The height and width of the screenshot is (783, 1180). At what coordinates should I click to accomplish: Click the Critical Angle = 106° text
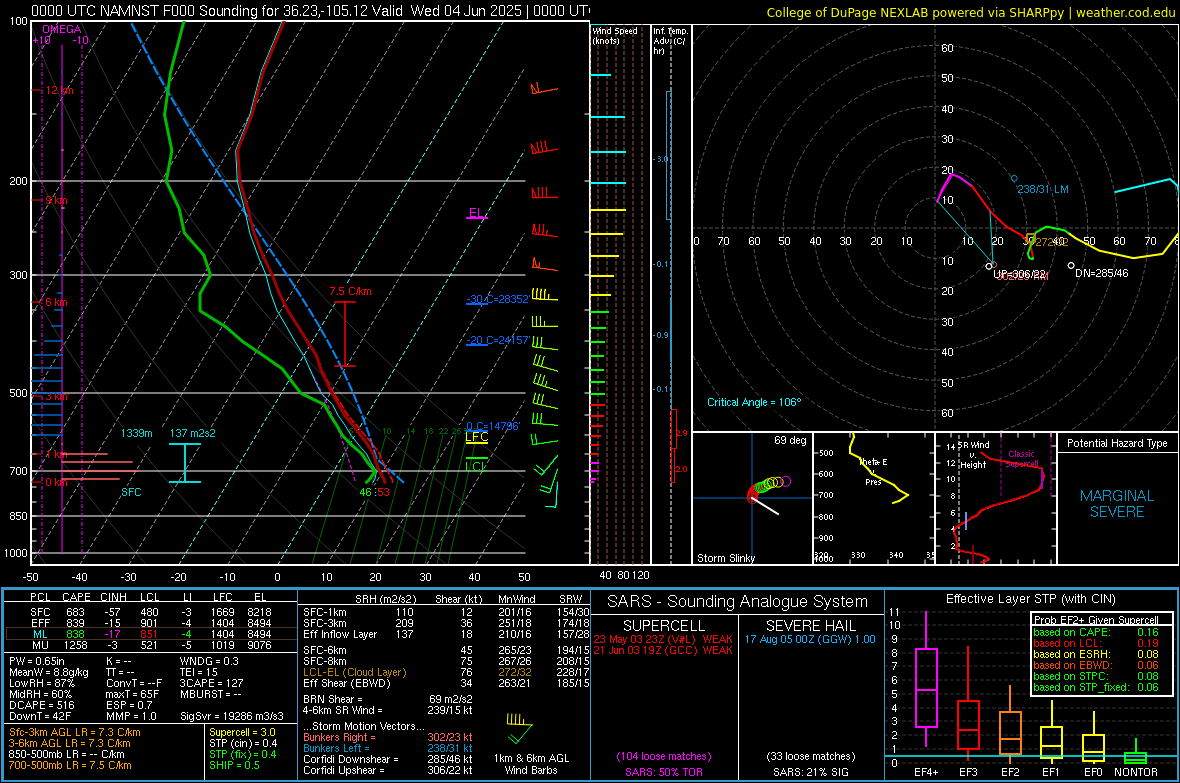[754, 403]
